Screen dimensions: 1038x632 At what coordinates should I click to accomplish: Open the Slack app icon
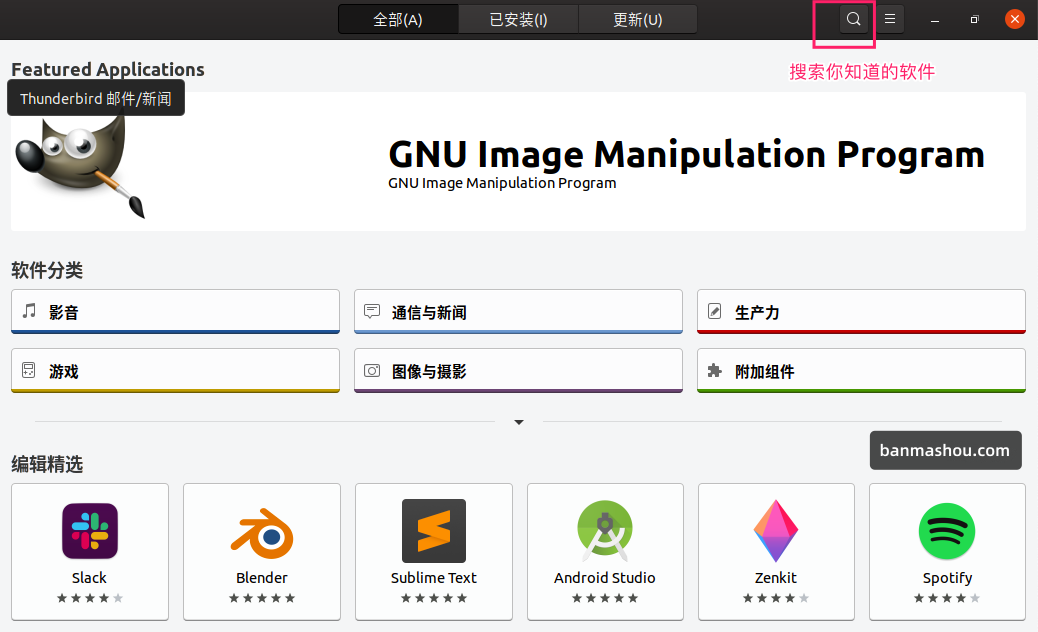(90, 531)
